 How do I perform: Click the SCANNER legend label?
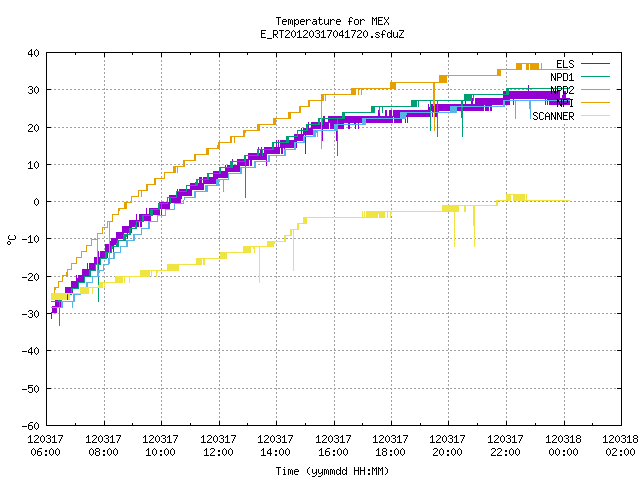click(553, 116)
